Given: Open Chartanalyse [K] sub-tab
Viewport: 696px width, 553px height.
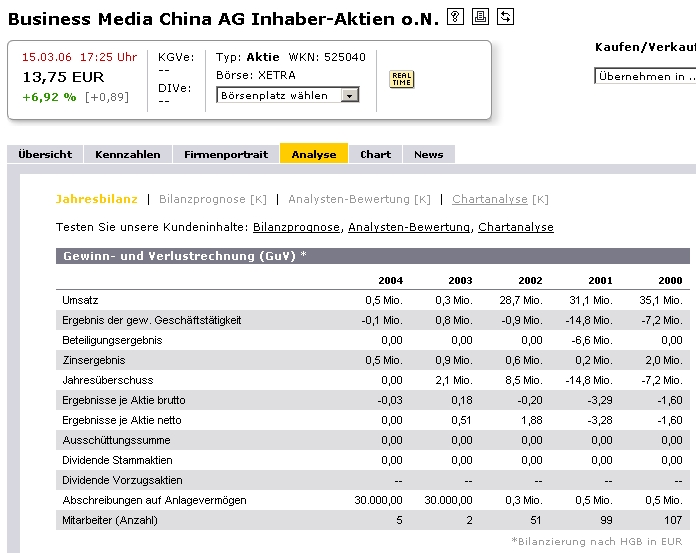Looking at the screenshot, I should pos(500,199).
